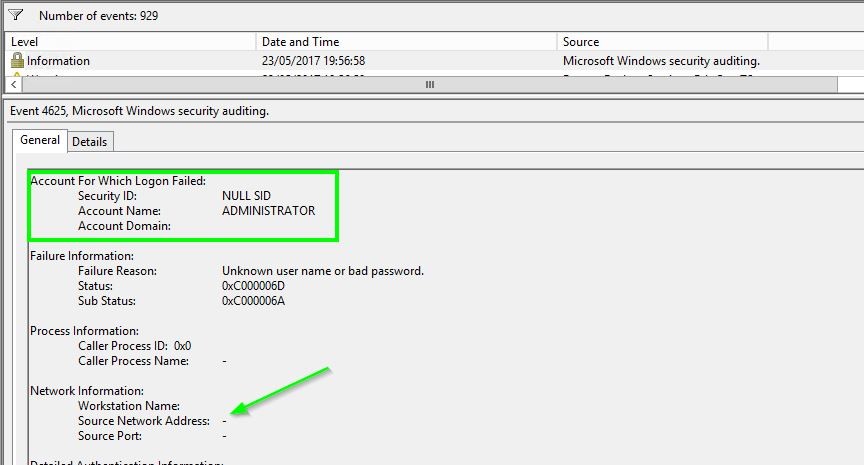Viewport: 864px width, 465px height.
Task: Click the ADMINISTRATOR account name value
Action: [x=268, y=211]
